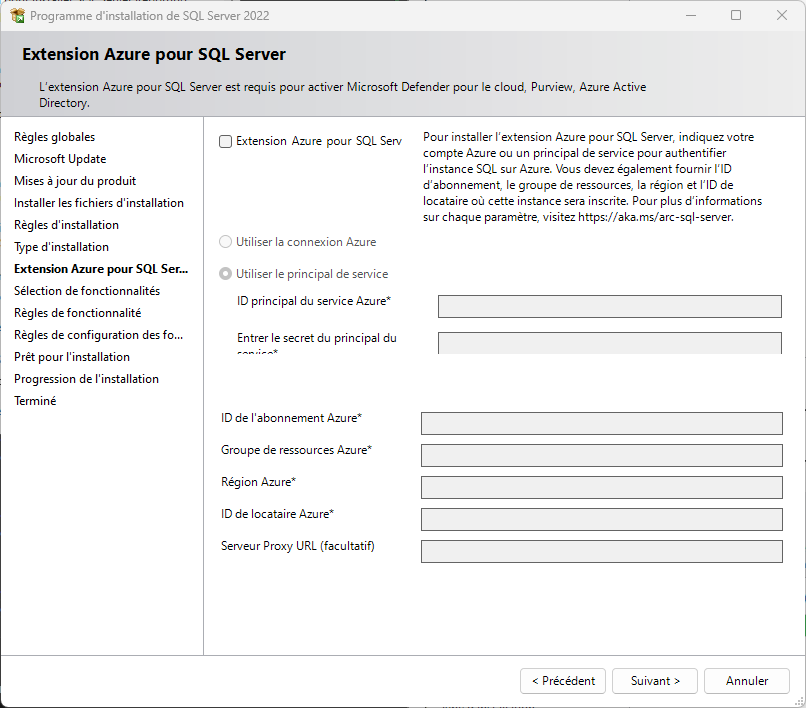Viewport: 806px width, 708px height.
Task: Select 'Utiliser le principal de service' radio option
Action: click(225, 274)
